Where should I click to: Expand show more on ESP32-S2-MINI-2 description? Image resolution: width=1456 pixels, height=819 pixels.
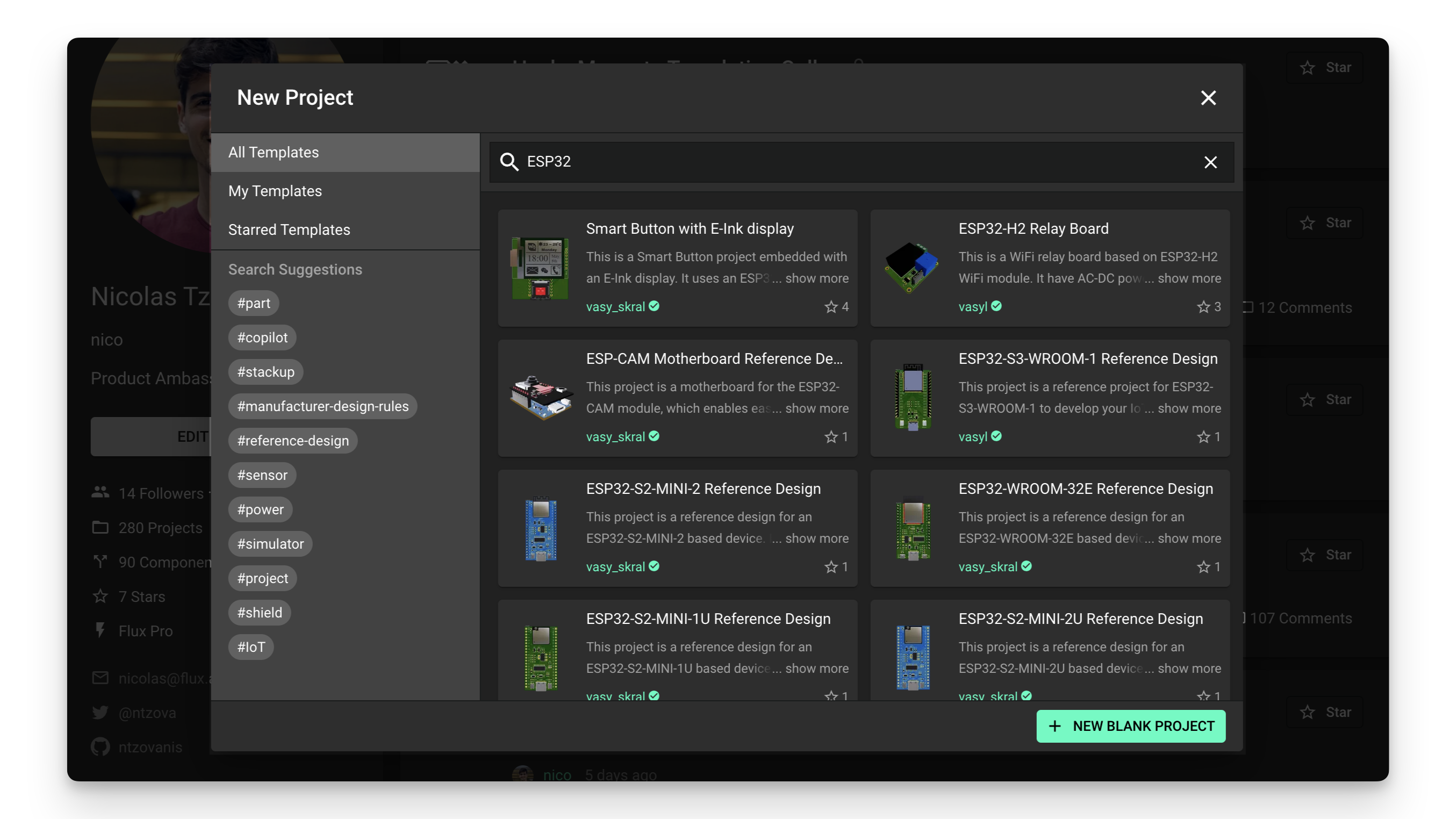[816, 538]
